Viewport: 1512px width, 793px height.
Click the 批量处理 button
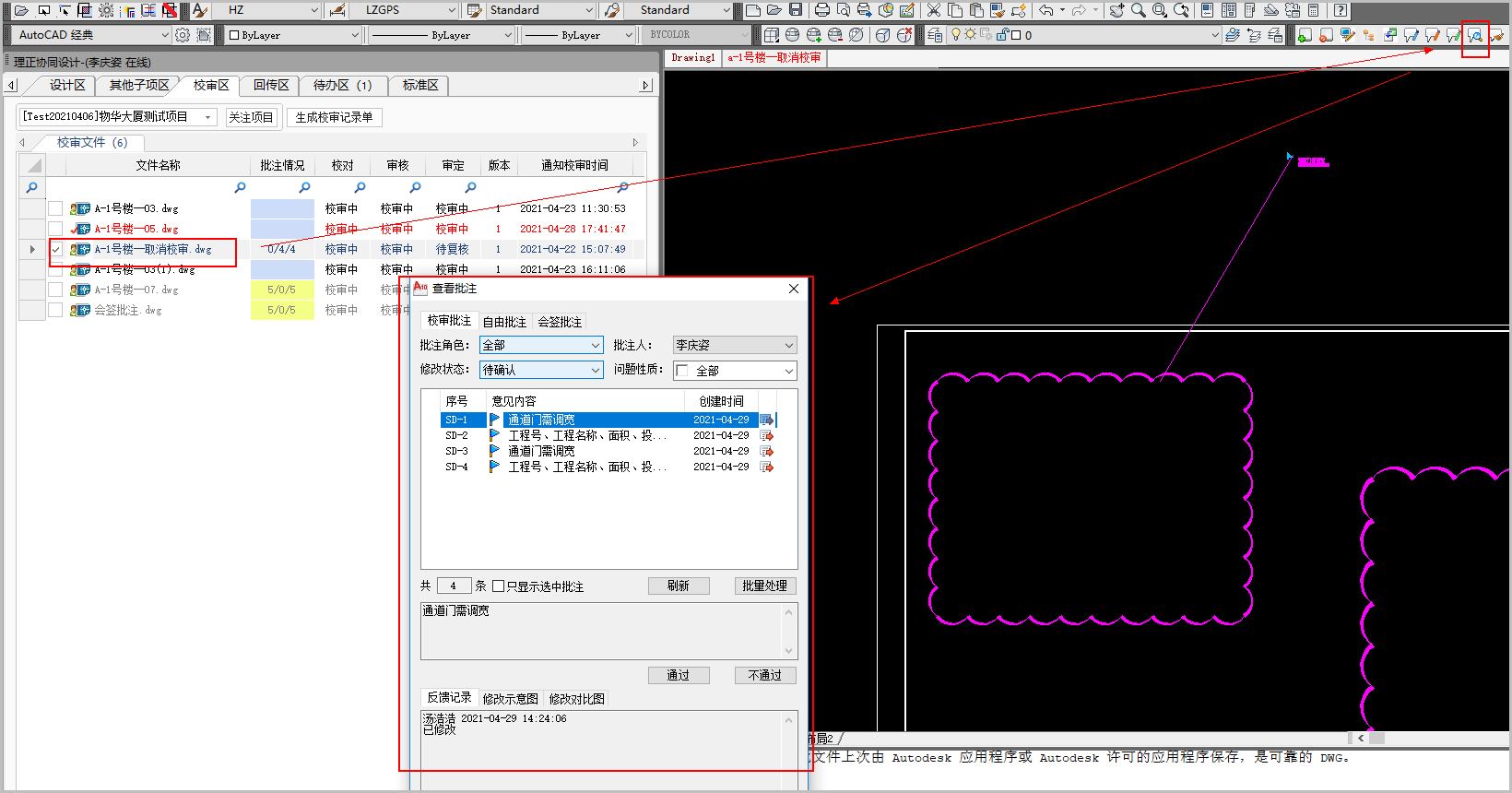click(764, 586)
